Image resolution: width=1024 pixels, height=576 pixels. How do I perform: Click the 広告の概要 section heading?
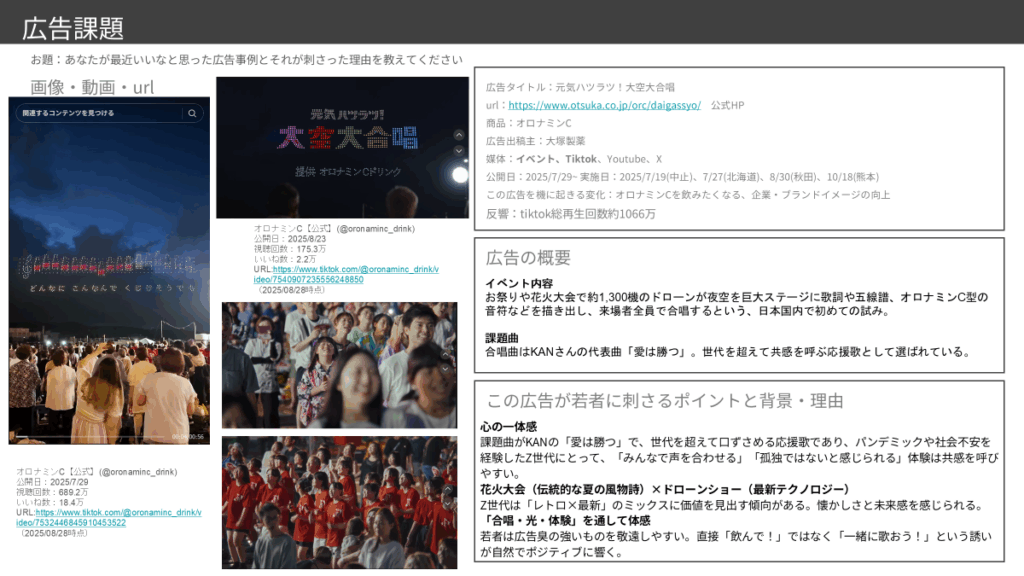(x=528, y=257)
